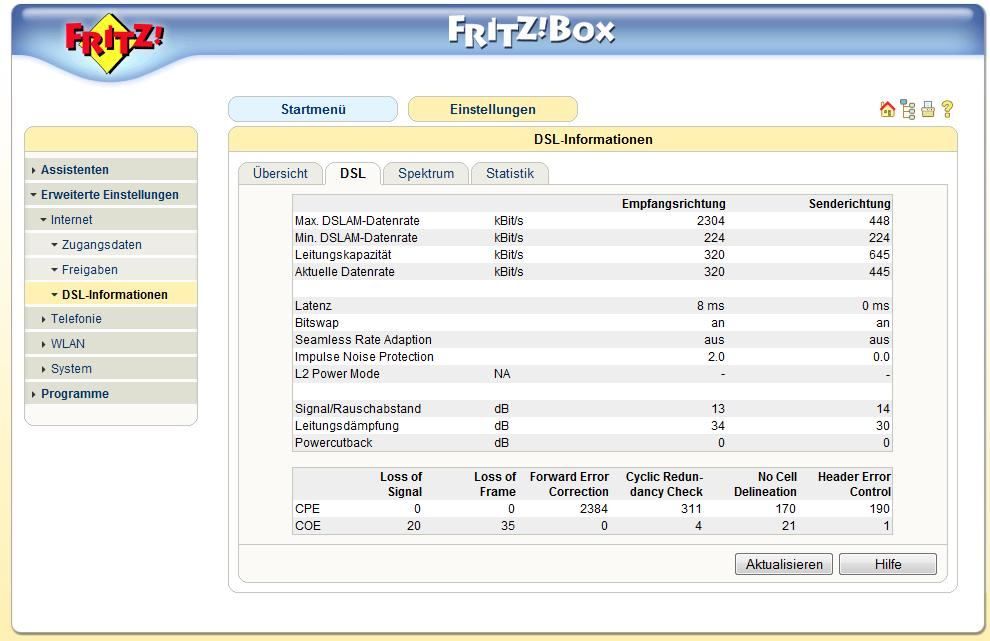The image size is (990, 641).
Task: Click the Latenz label
Action: [x=313, y=306]
